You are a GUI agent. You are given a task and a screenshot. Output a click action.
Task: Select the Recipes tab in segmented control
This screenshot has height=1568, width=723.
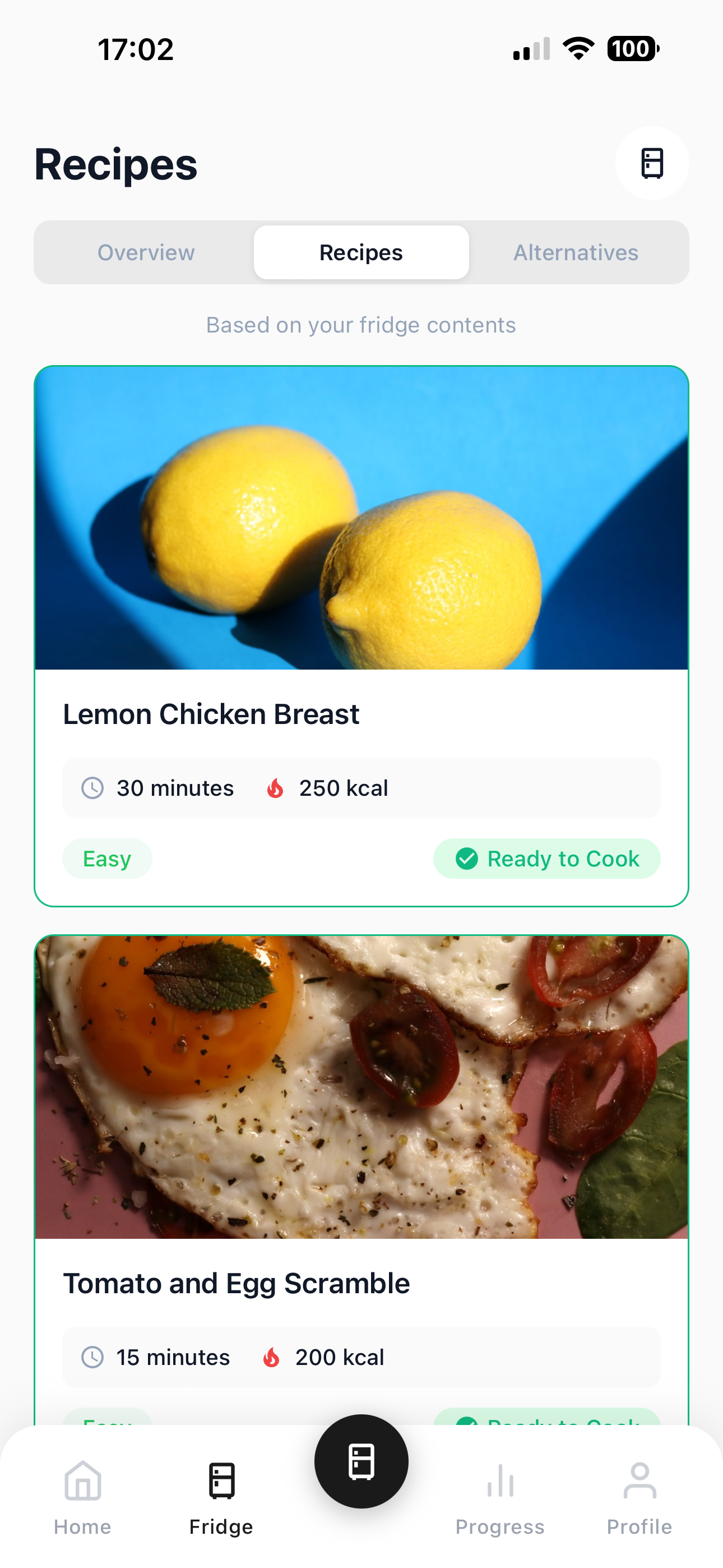(x=361, y=252)
